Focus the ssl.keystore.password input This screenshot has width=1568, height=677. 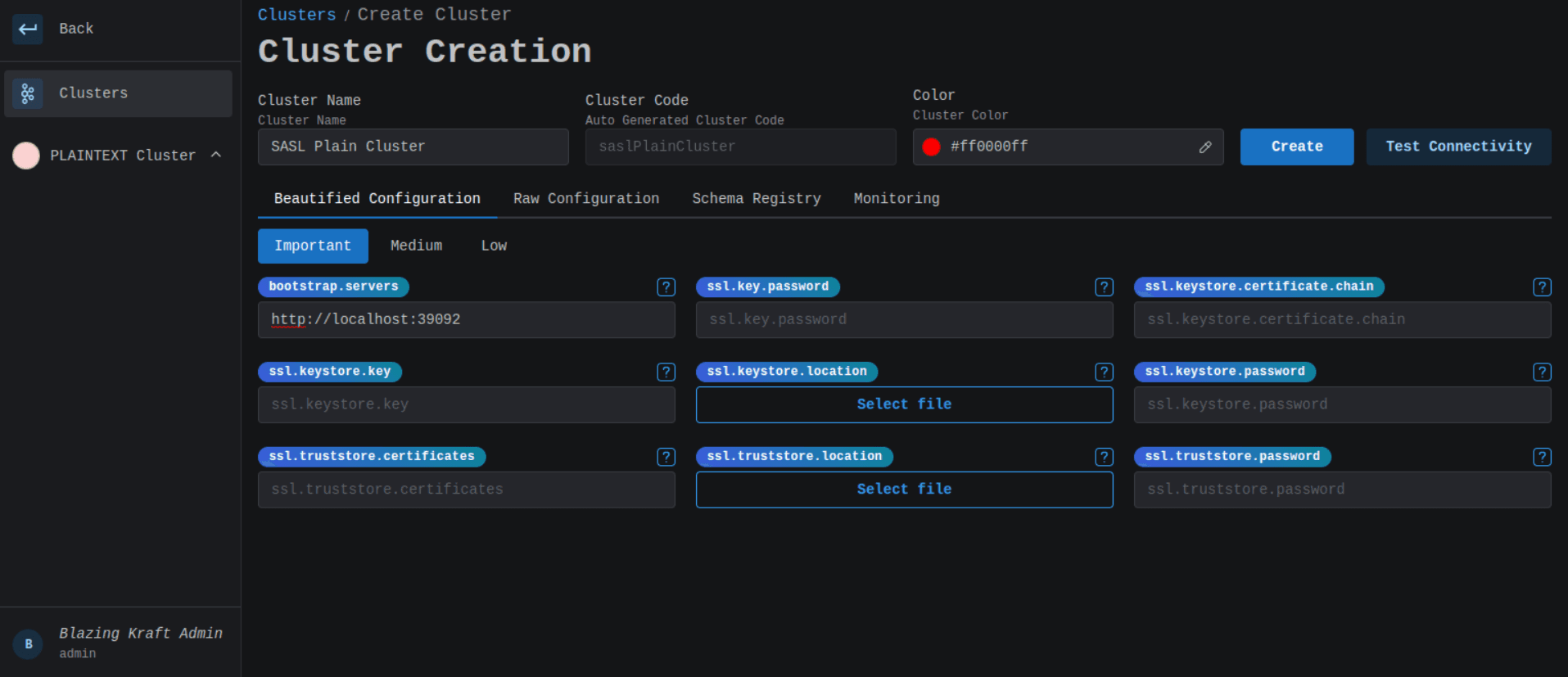[x=1342, y=404]
